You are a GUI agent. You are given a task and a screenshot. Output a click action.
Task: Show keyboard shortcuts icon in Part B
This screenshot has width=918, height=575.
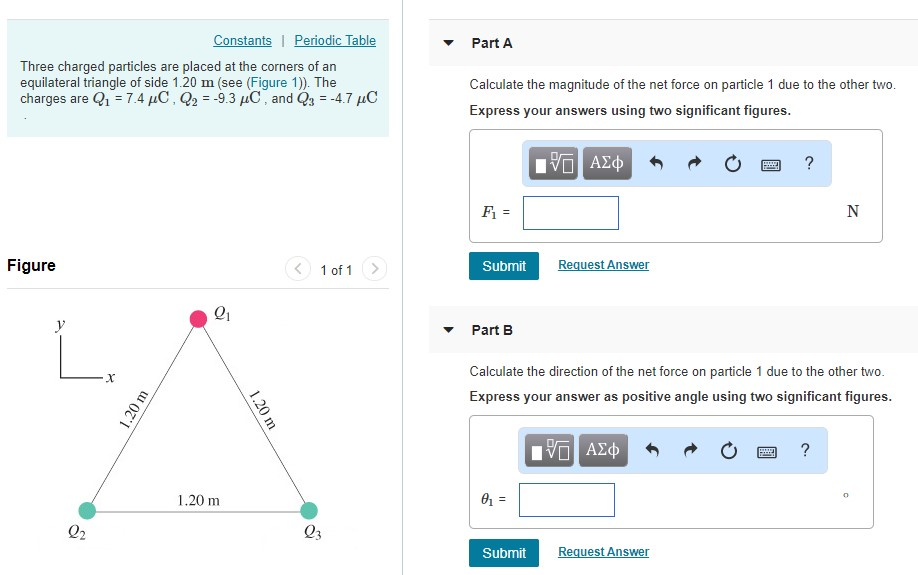tap(766, 452)
